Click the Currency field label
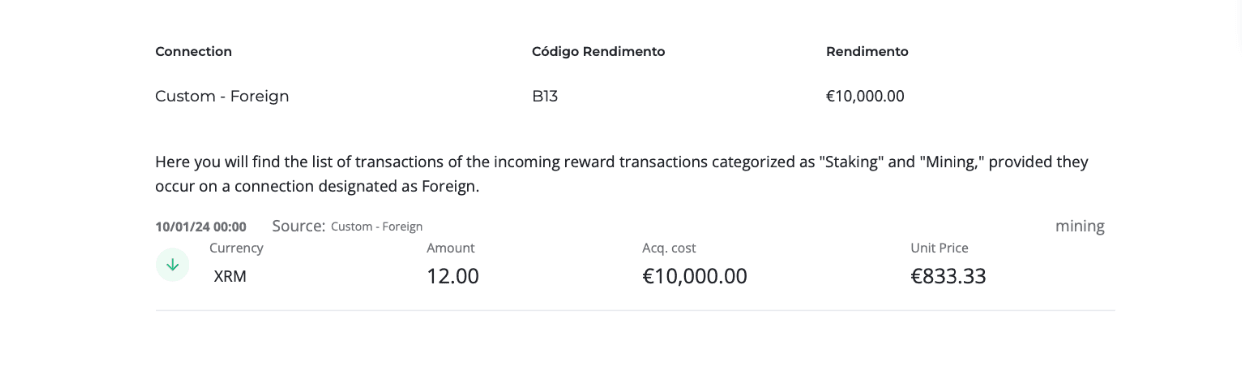 click(x=236, y=248)
